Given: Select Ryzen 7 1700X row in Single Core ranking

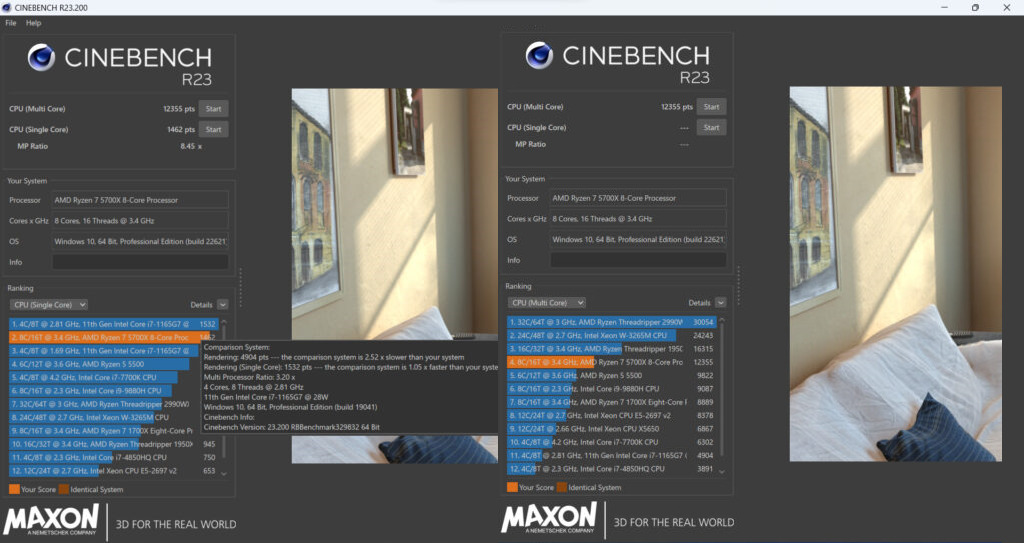Looking at the screenshot, I should (113, 431).
